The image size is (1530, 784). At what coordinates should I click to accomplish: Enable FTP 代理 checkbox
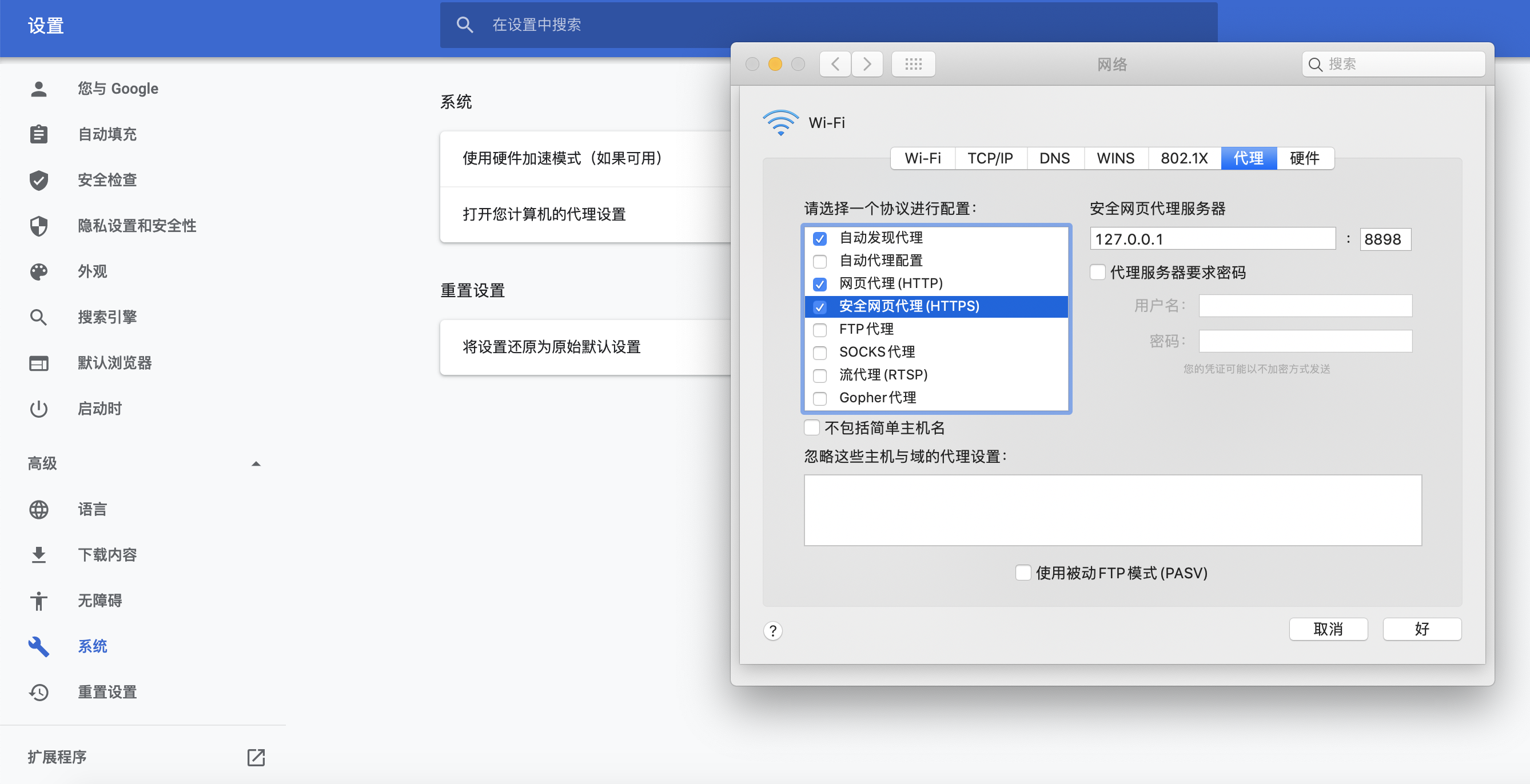[x=820, y=330]
